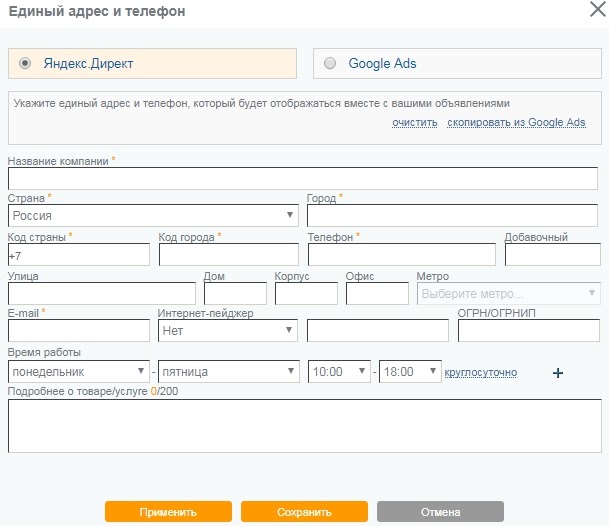Click the Отмена button
Viewport: 609px width, 526px height.
tap(440, 512)
